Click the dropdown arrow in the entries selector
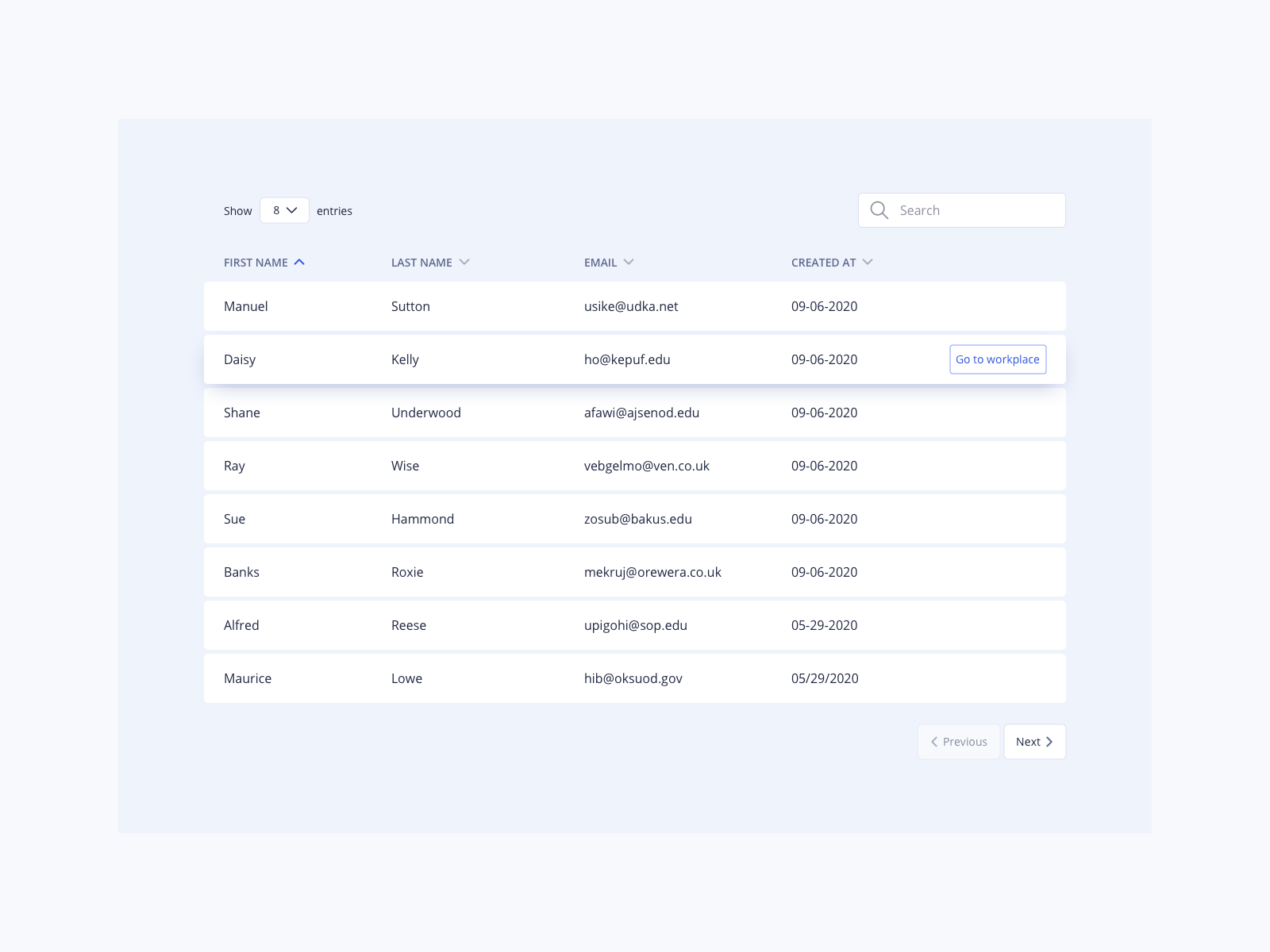This screenshot has width=1270, height=952. click(x=292, y=210)
